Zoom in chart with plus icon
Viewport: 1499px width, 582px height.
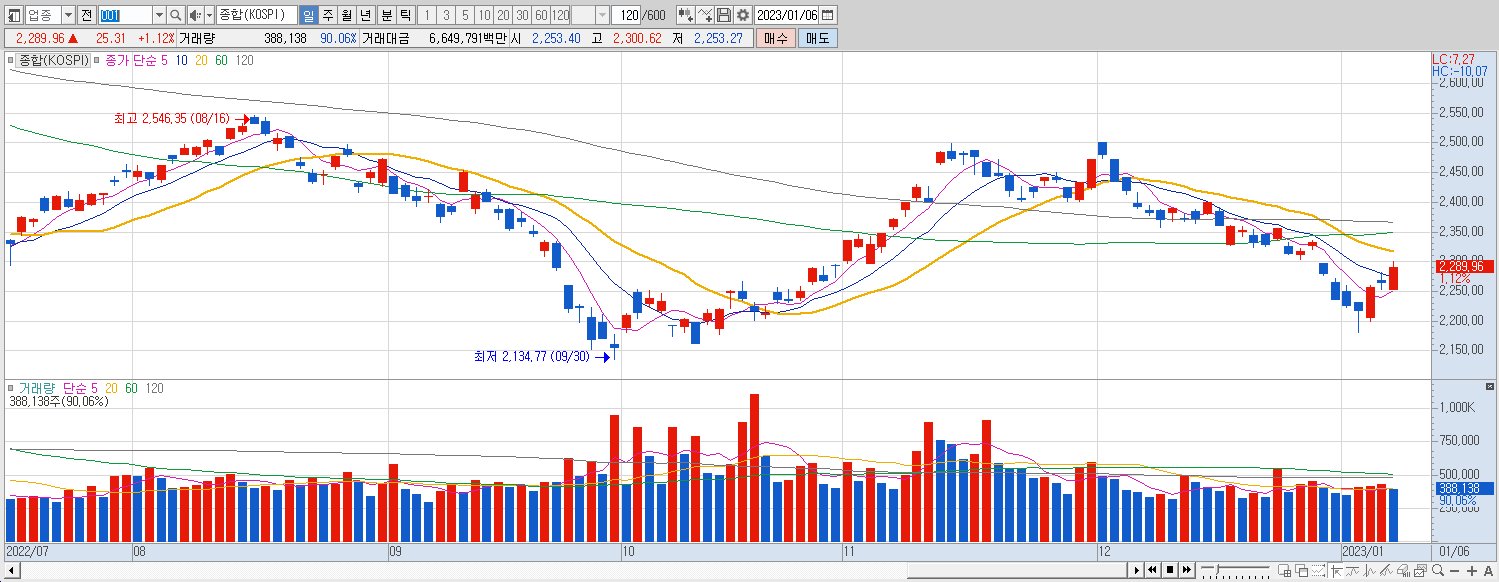(1471, 571)
